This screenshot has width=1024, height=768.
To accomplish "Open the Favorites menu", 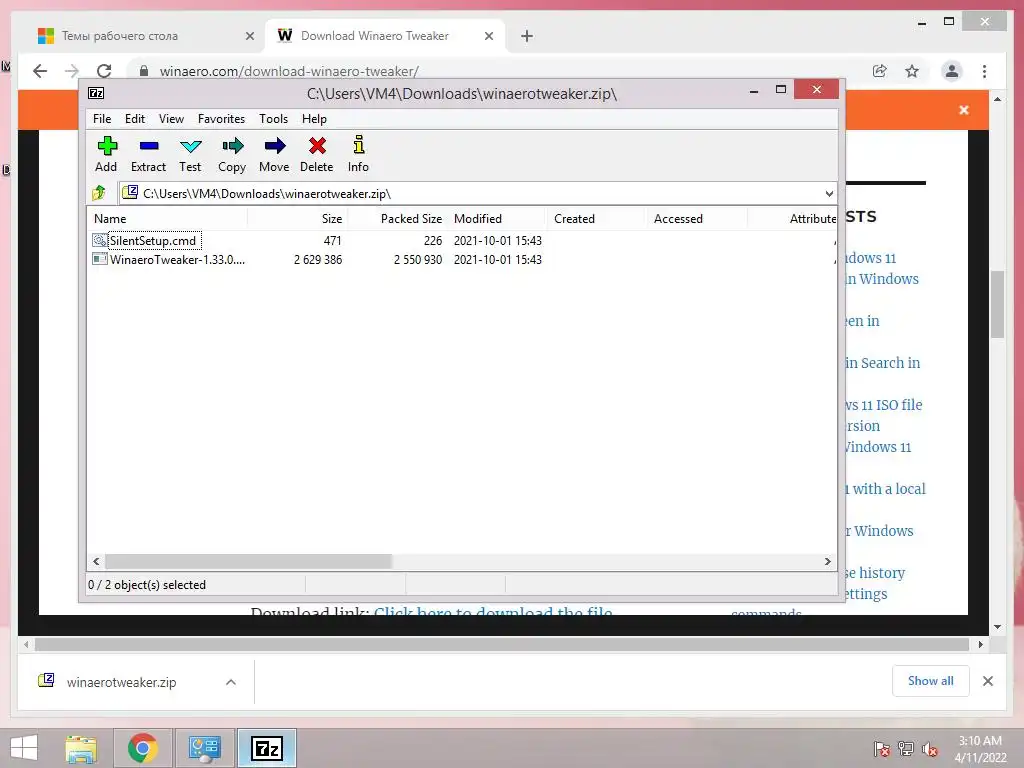I will click(221, 119).
